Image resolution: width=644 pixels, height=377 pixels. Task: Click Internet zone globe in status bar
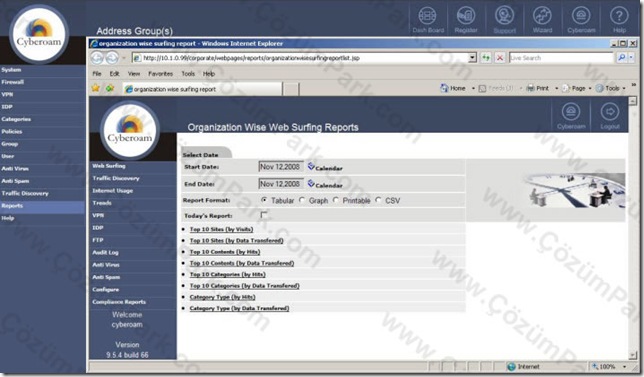(511, 366)
